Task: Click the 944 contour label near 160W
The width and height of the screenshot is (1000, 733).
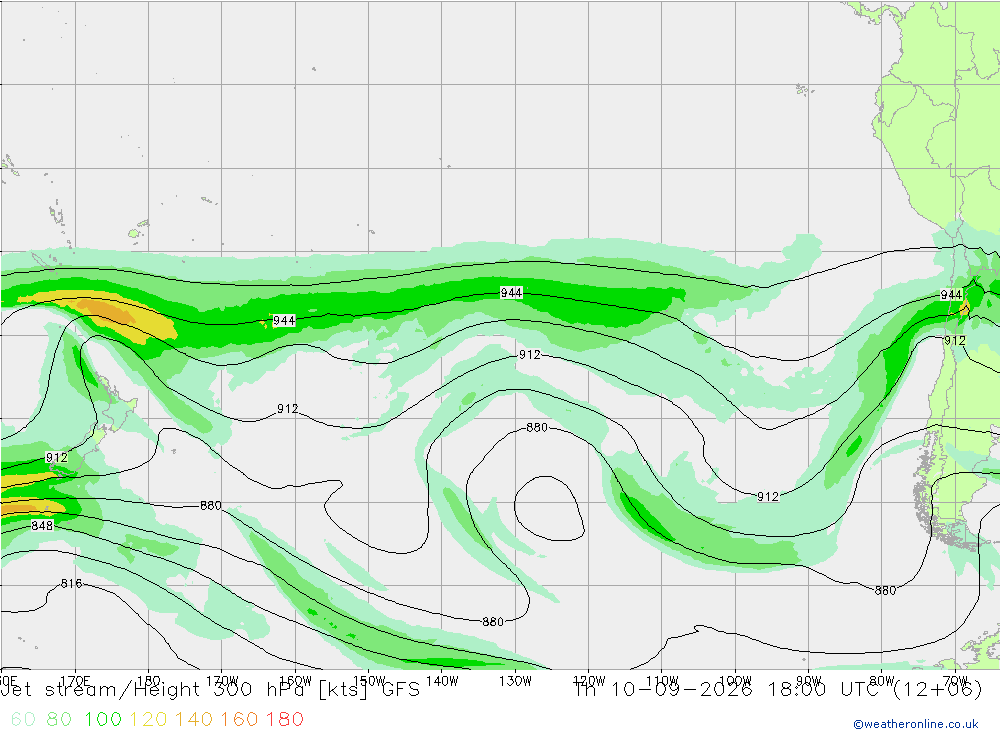Action: tap(284, 321)
